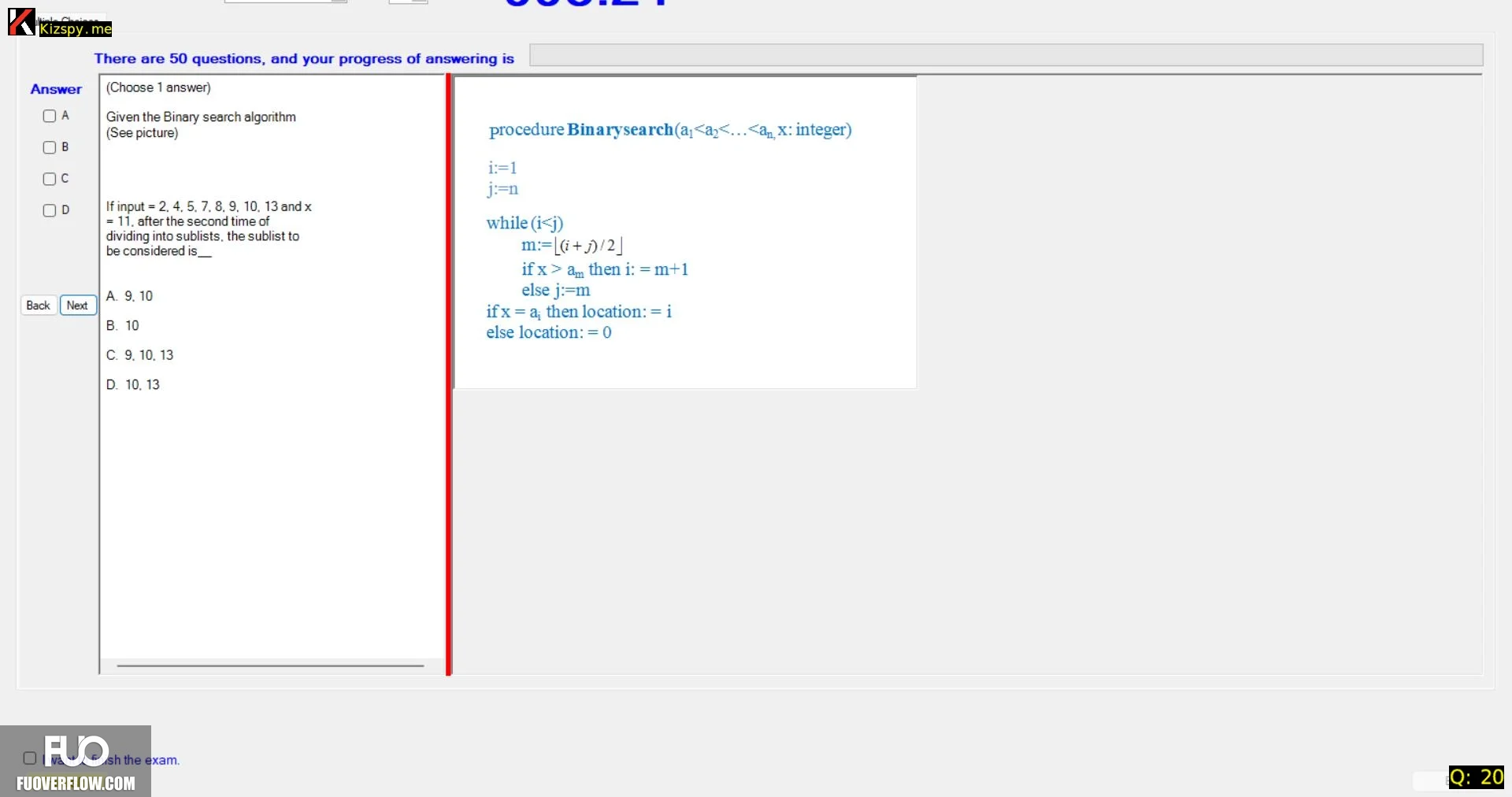Click the Binary search algorithm picture
The image size is (1512, 797).
[x=685, y=232]
